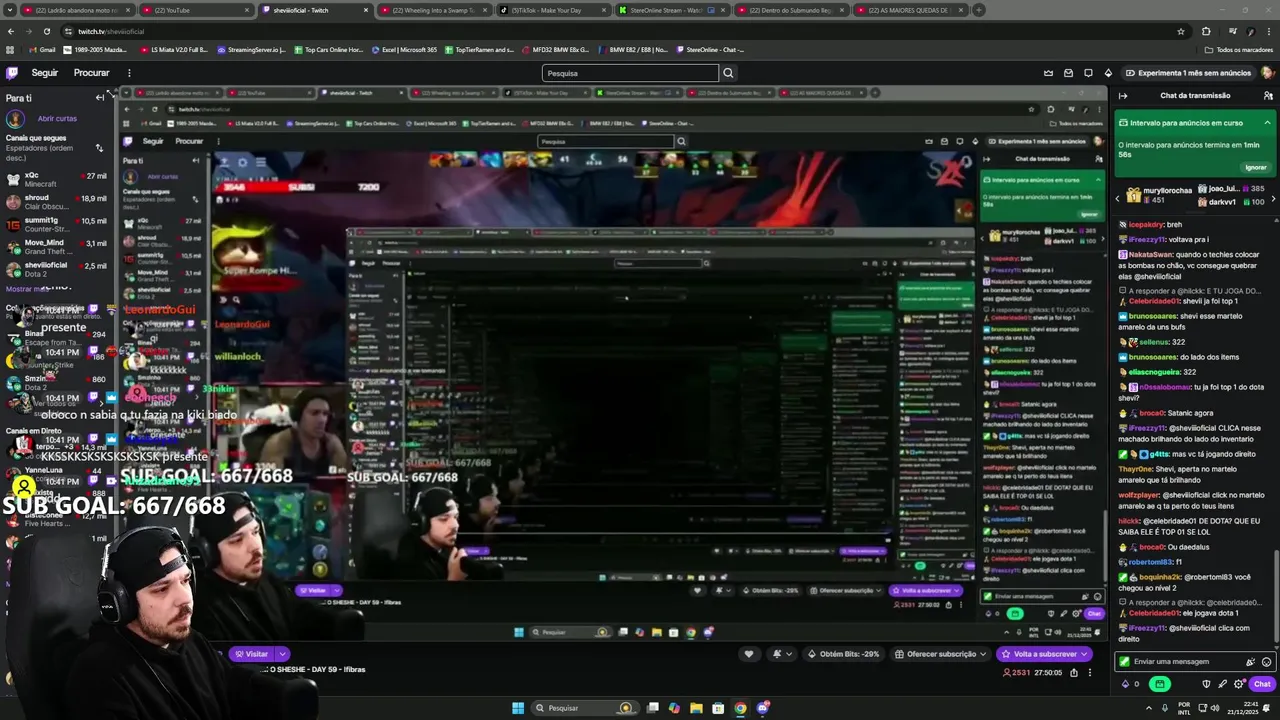Click Ignorar on the ad break banner
This screenshot has height=720, width=1280.
(x=1256, y=167)
